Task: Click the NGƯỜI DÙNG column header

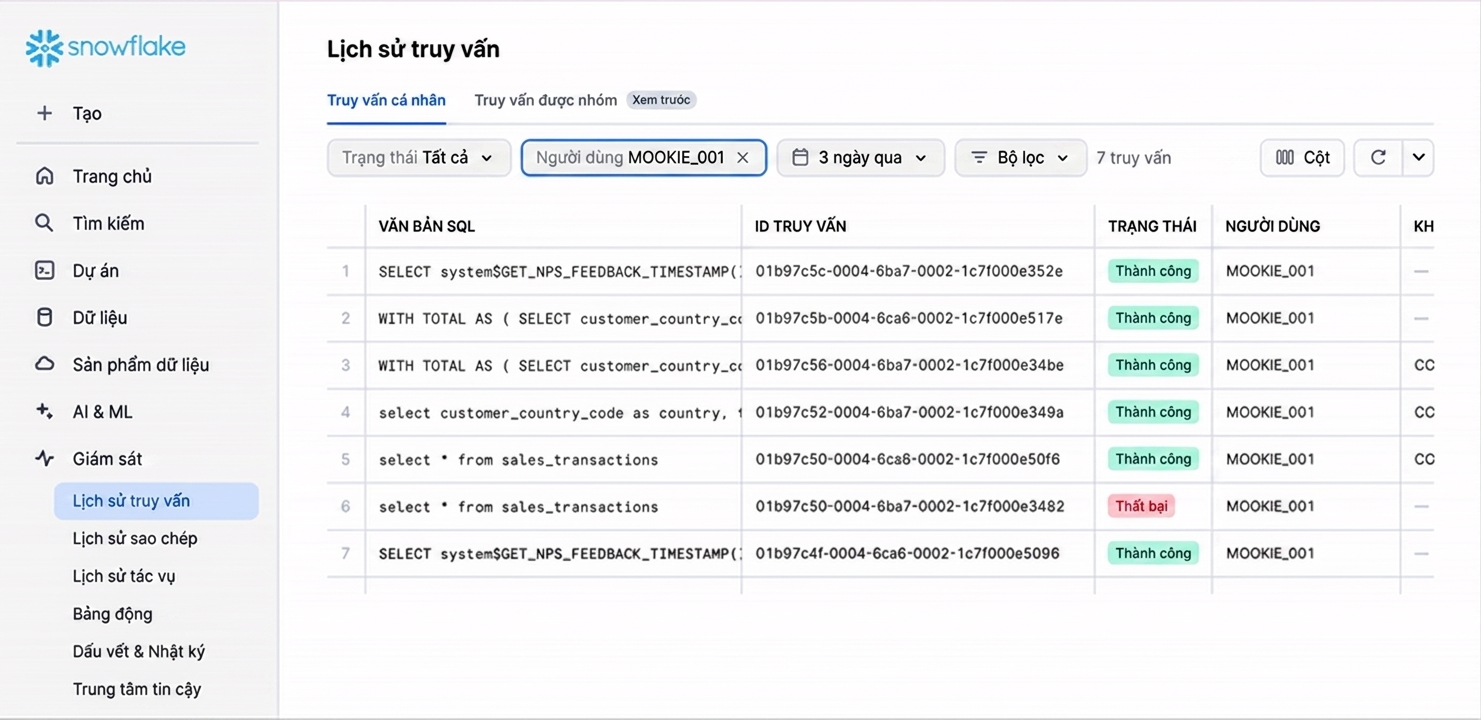Action: click(1273, 226)
